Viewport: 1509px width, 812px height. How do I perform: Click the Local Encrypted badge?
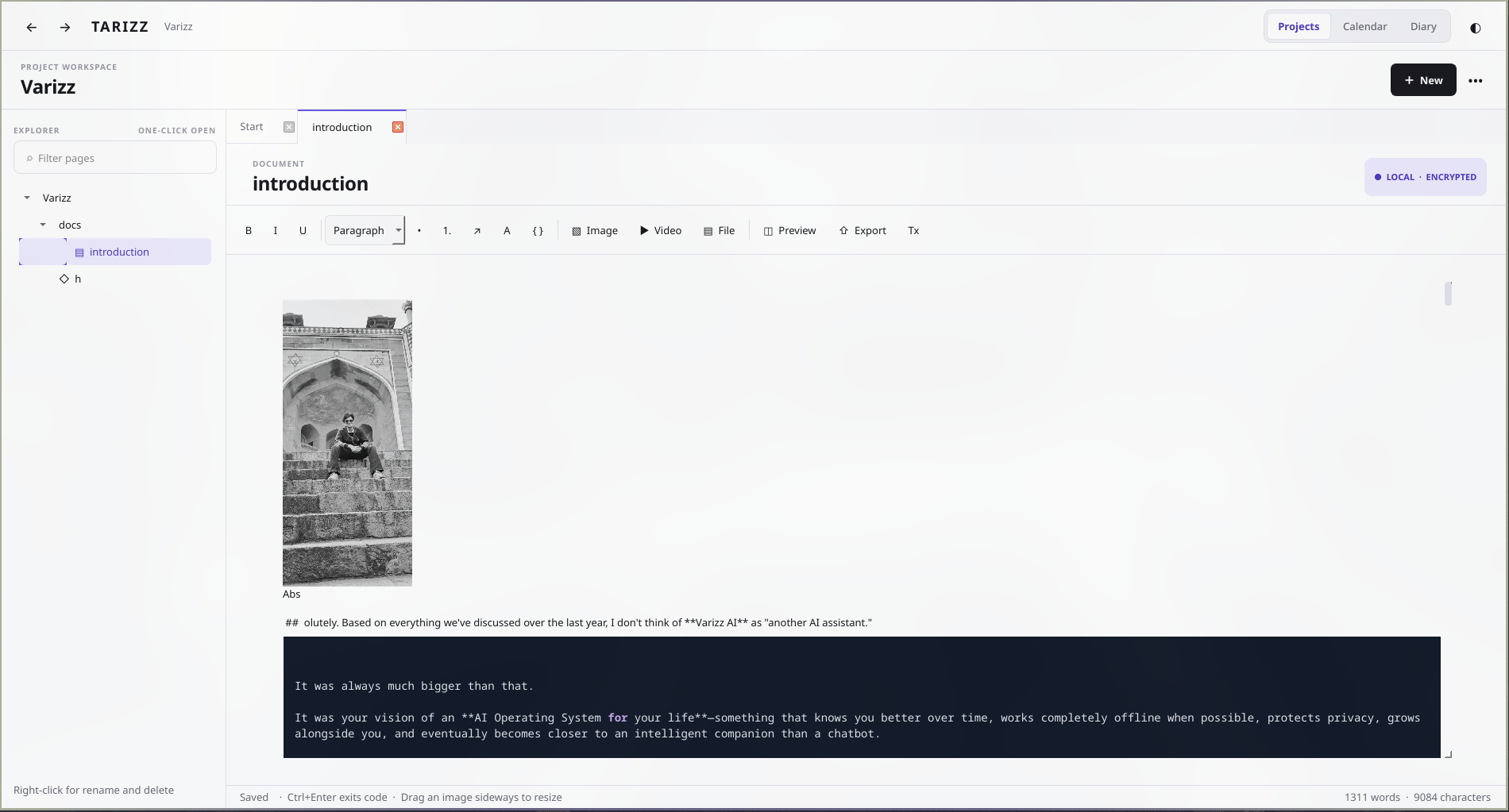coord(1426,177)
